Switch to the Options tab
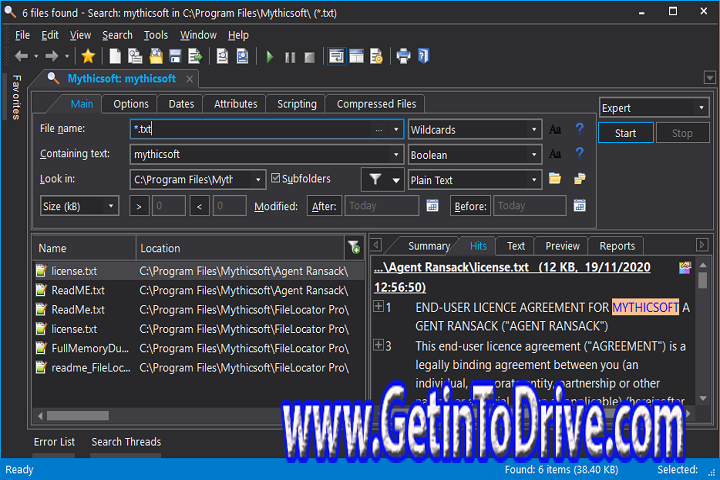This screenshot has height=480, width=720. point(131,104)
